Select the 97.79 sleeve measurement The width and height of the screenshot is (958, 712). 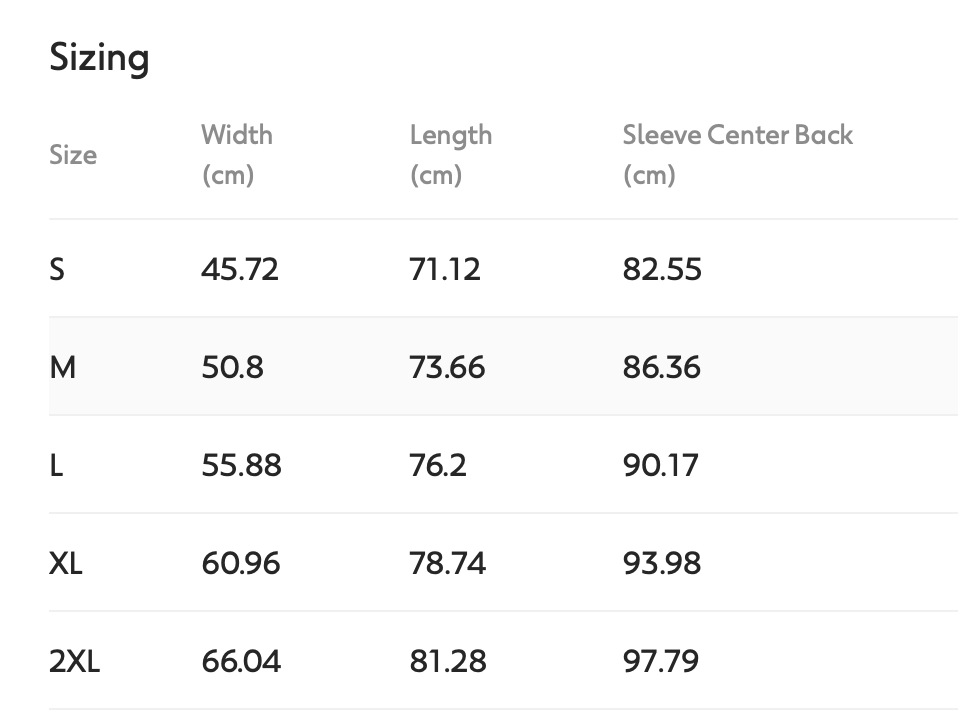[661, 661]
